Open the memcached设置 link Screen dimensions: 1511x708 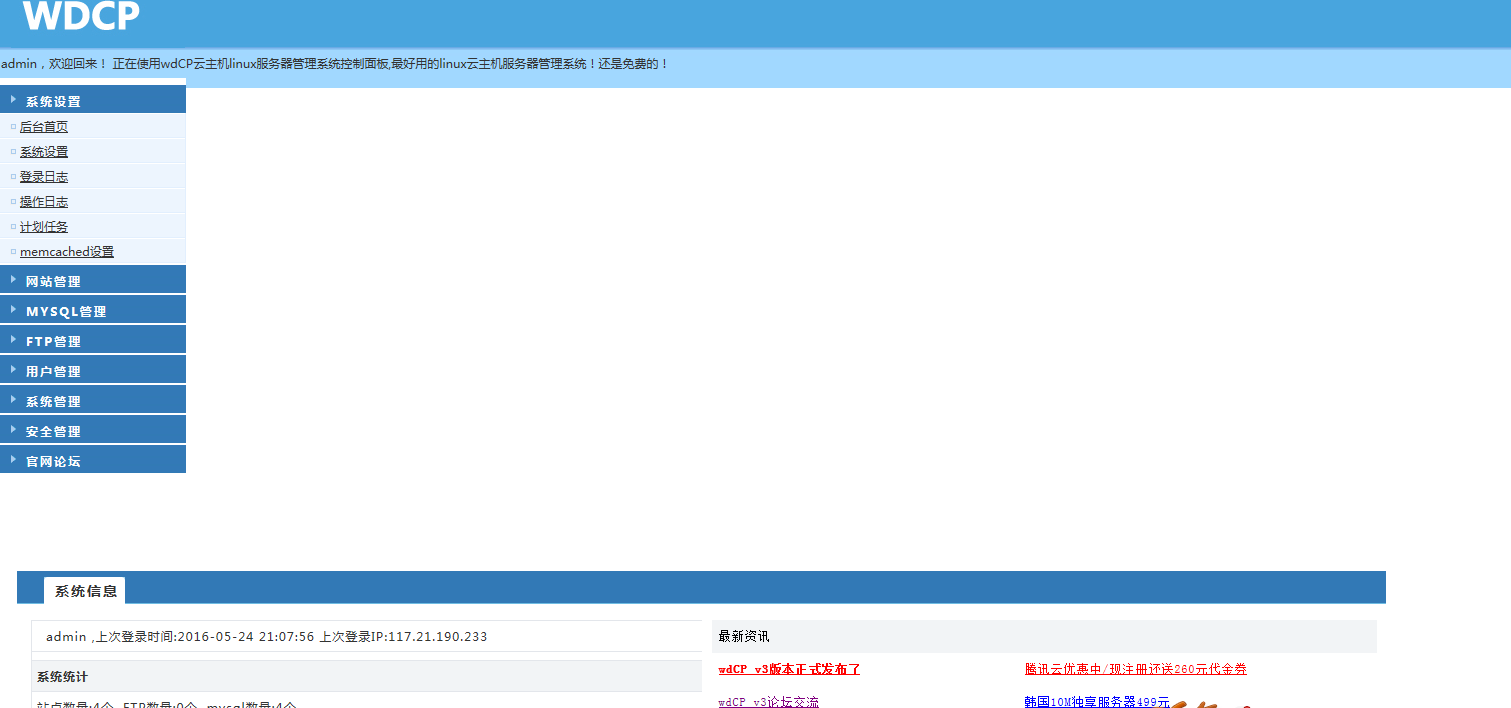67,252
